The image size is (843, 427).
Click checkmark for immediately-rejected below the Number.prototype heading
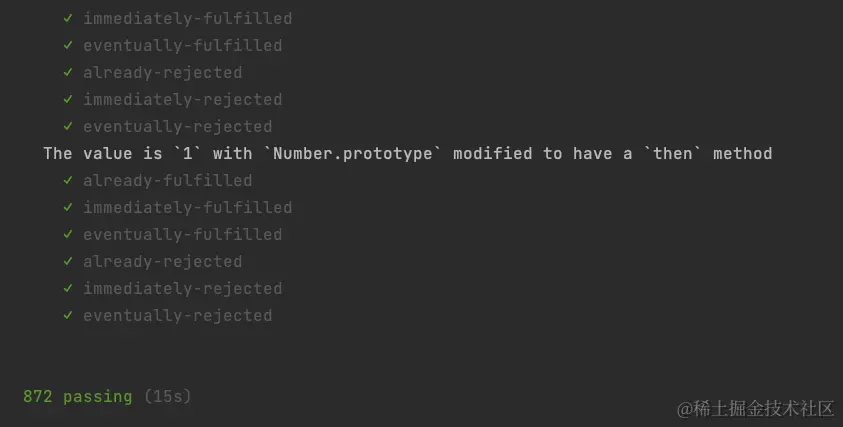point(68,289)
